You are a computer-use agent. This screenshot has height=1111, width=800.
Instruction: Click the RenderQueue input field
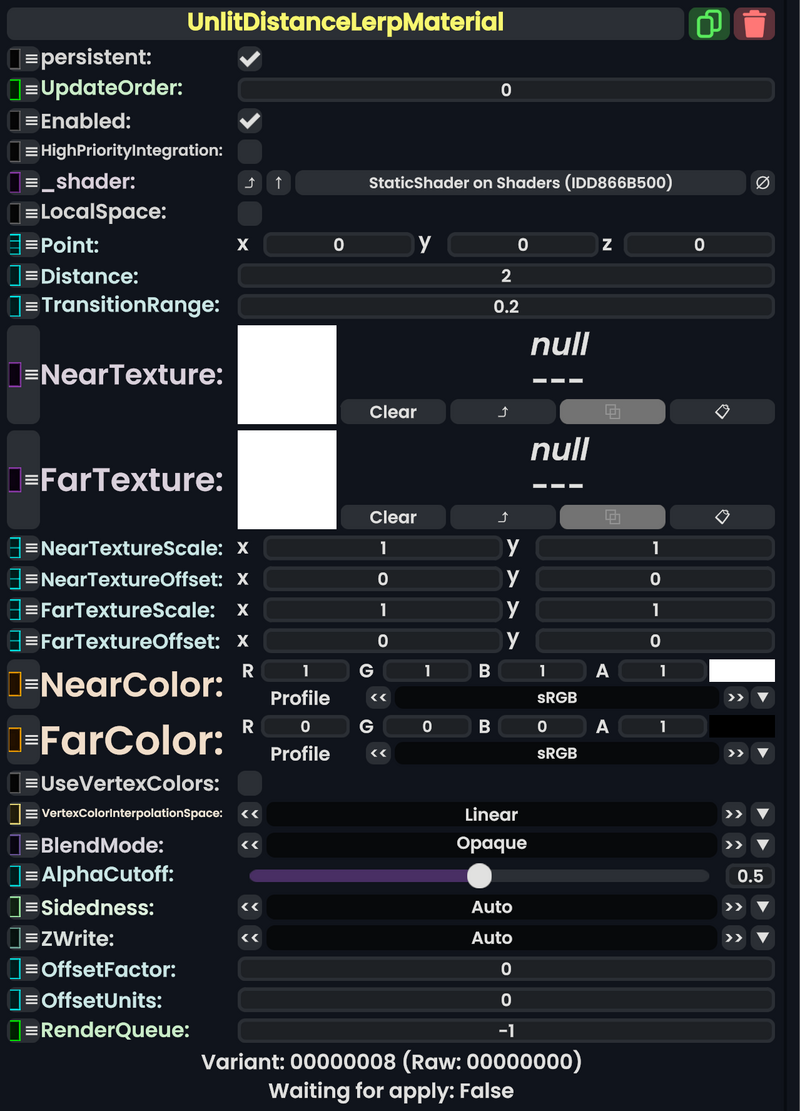[505, 1030]
